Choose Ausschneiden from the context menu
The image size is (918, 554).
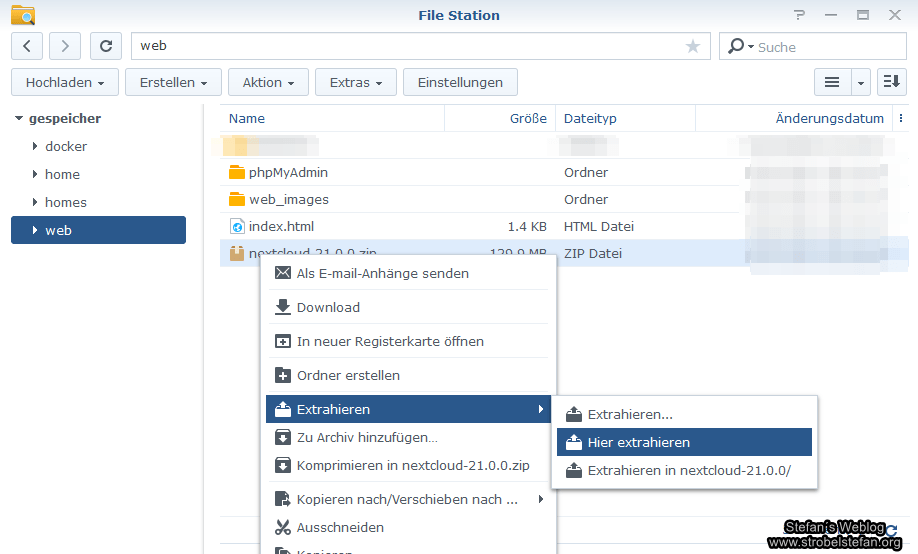(408, 527)
